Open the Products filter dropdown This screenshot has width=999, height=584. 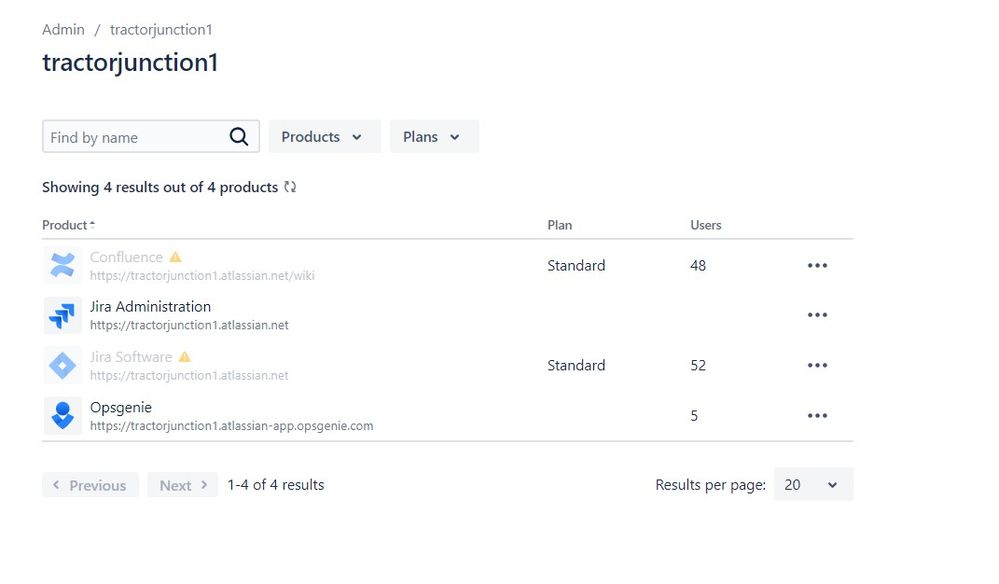[324, 136]
